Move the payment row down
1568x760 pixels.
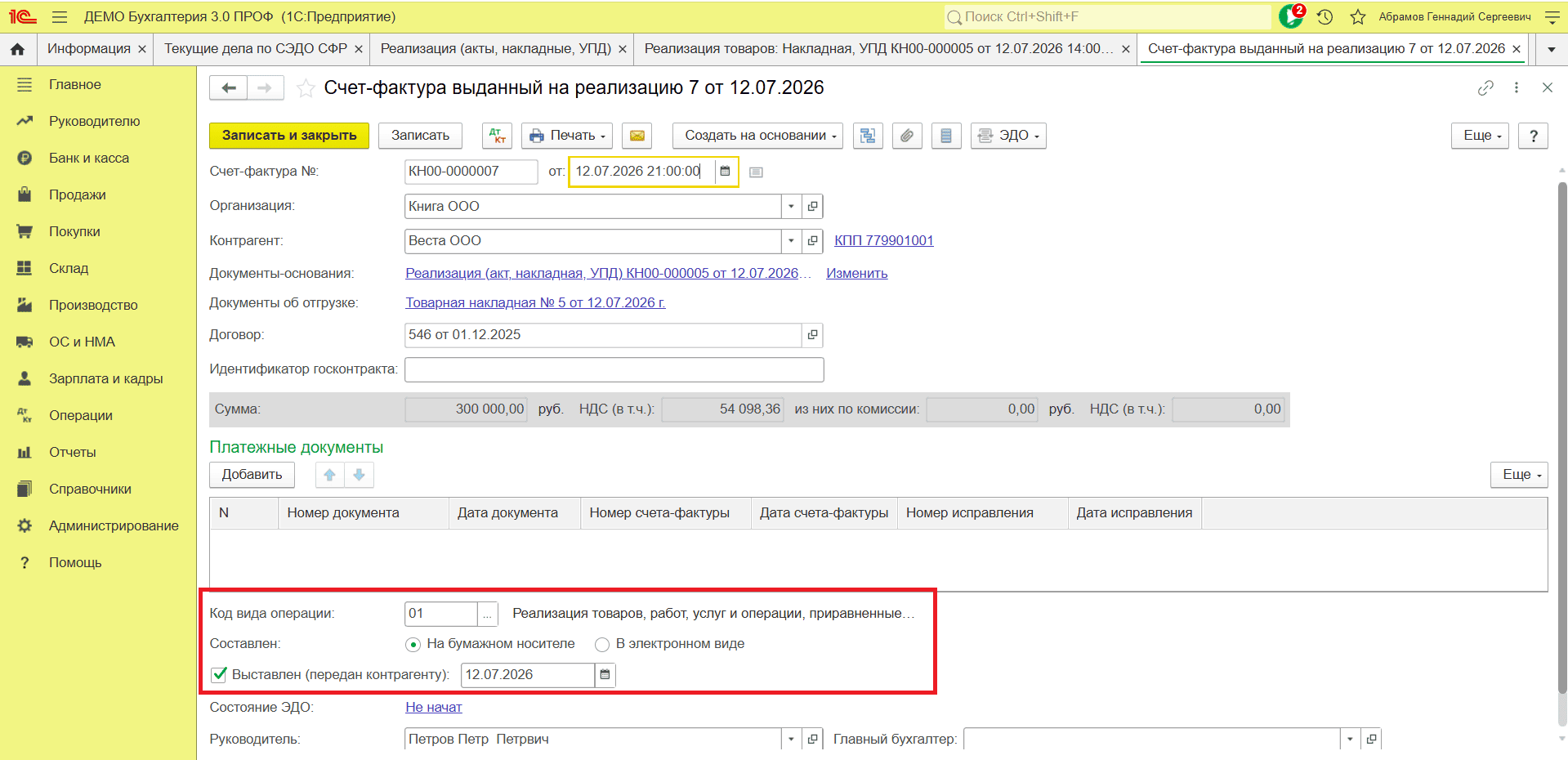click(x=359, y=475)
